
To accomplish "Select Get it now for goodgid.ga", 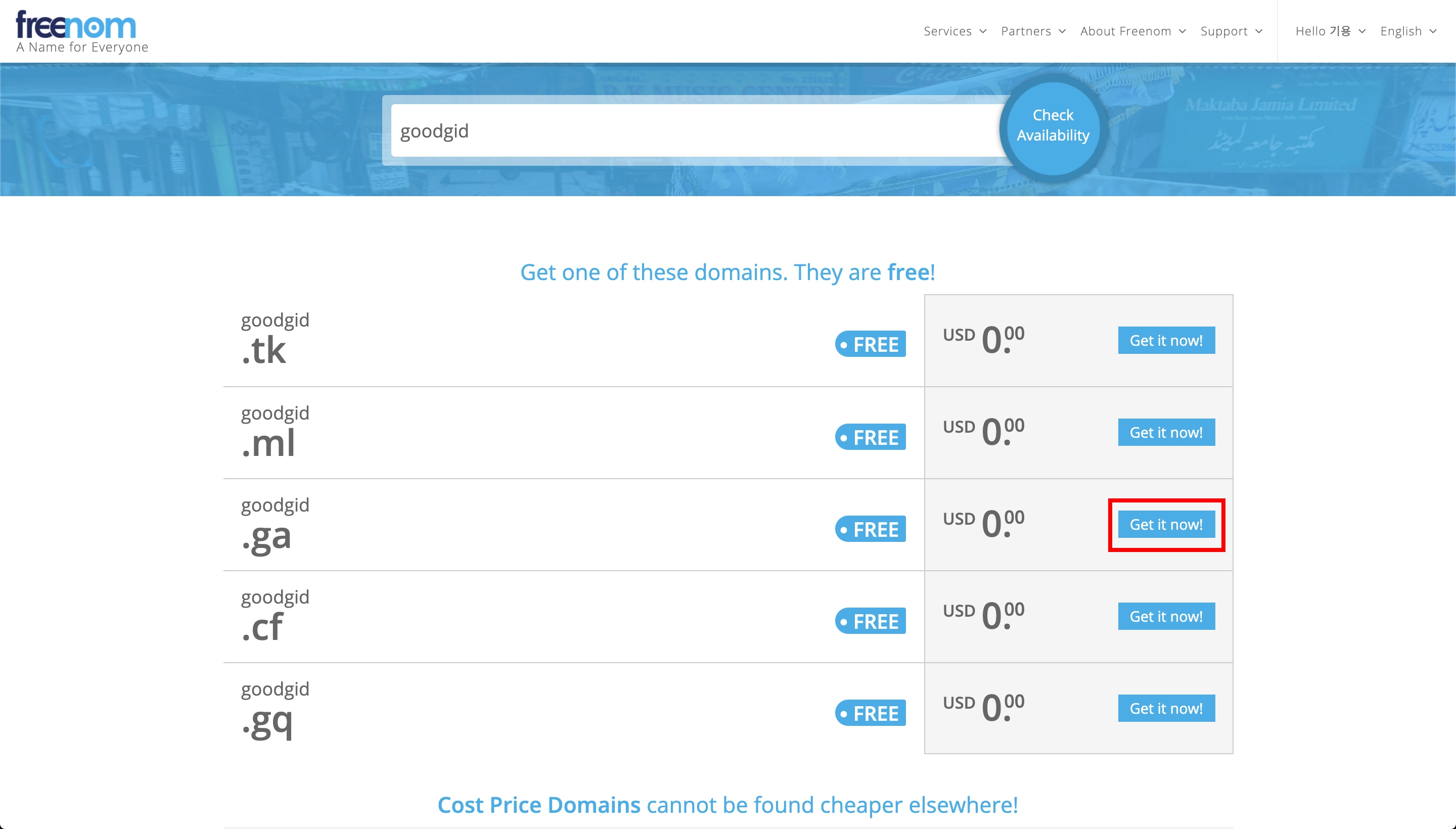I will [x=1166, y=524].
